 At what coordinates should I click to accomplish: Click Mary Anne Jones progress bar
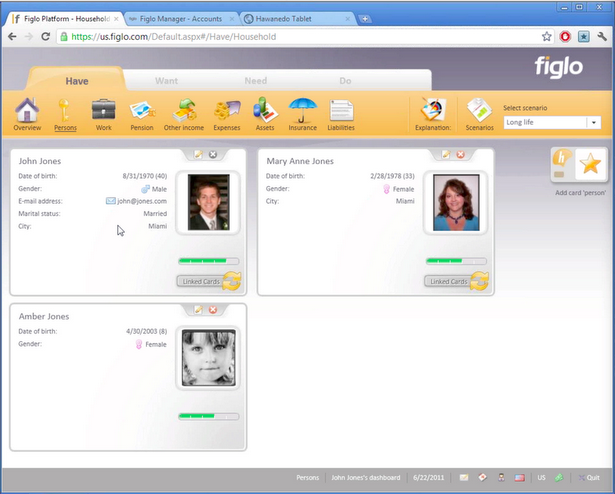(456, 261)
